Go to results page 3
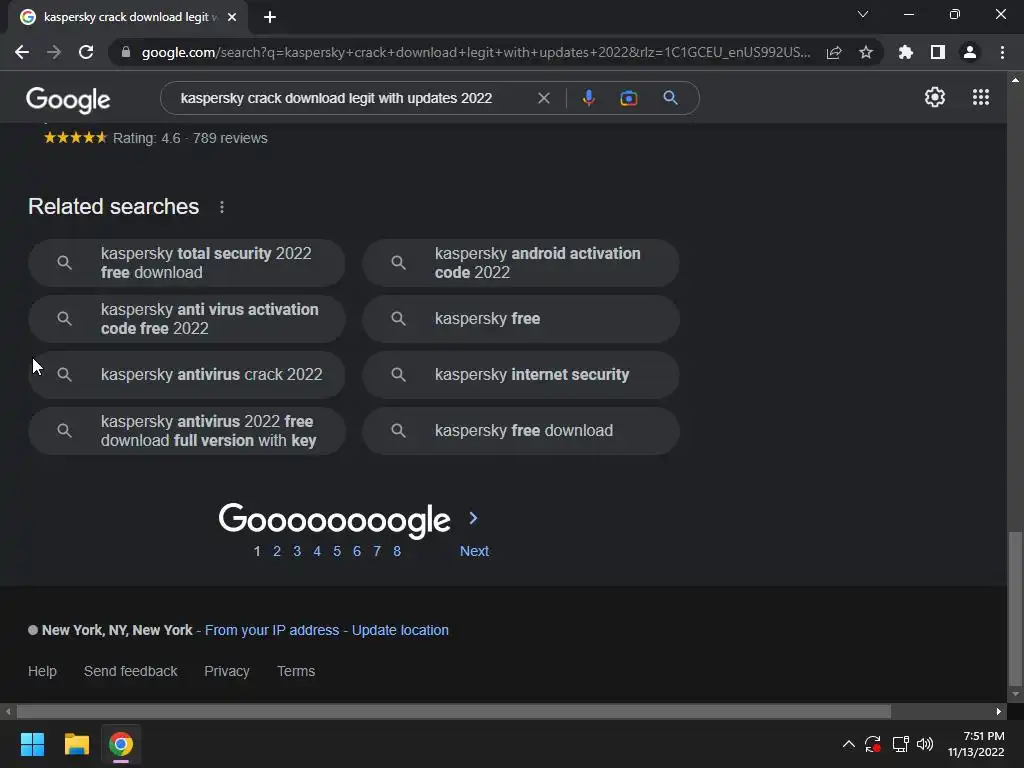 (297, 551)
